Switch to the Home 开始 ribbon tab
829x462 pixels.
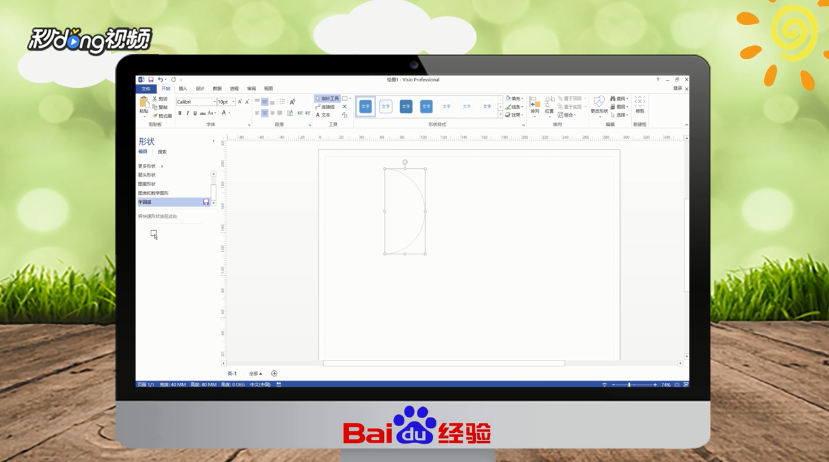point(166,88)
